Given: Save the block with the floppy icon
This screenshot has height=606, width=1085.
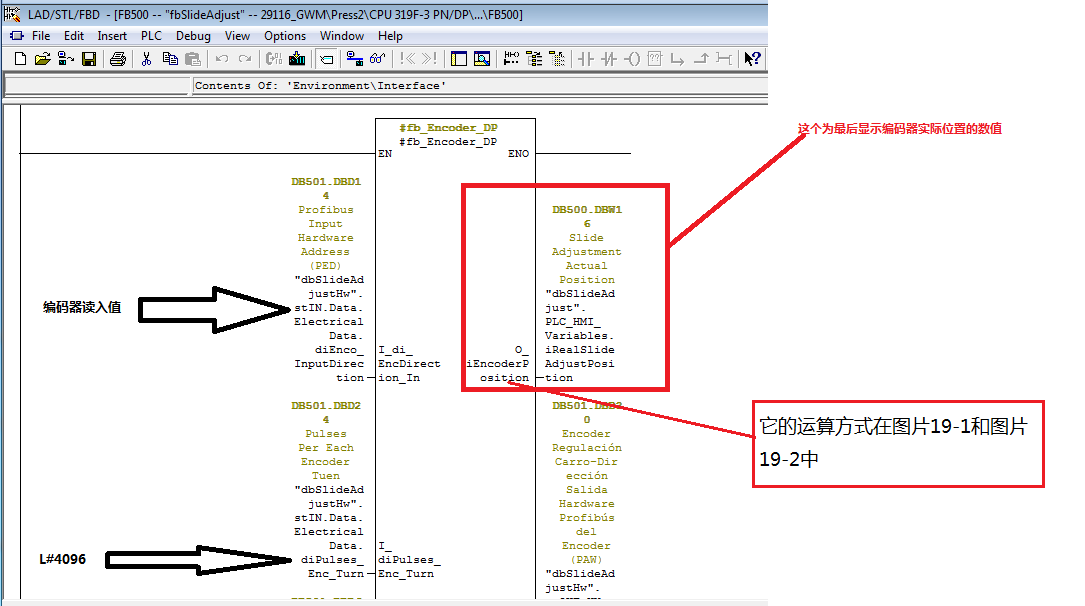Looking at the screenshot, I should pyautogui.click(x=89, y=59).
